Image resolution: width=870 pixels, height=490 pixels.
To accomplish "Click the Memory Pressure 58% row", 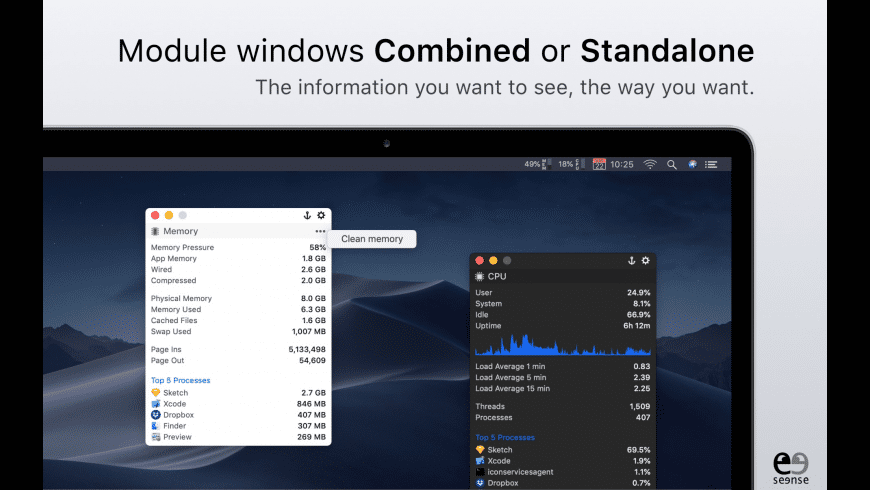I will (238, 247).
